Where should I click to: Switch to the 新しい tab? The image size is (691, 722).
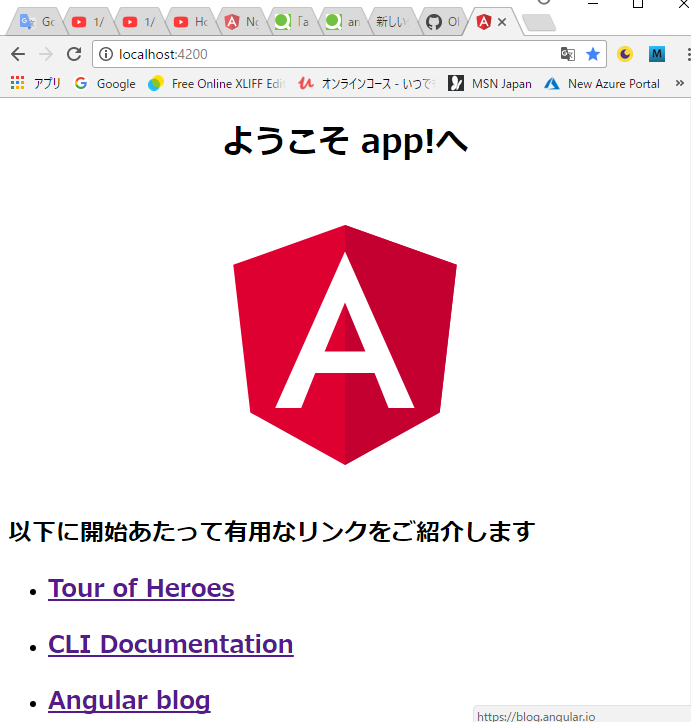tap(393, 22)
